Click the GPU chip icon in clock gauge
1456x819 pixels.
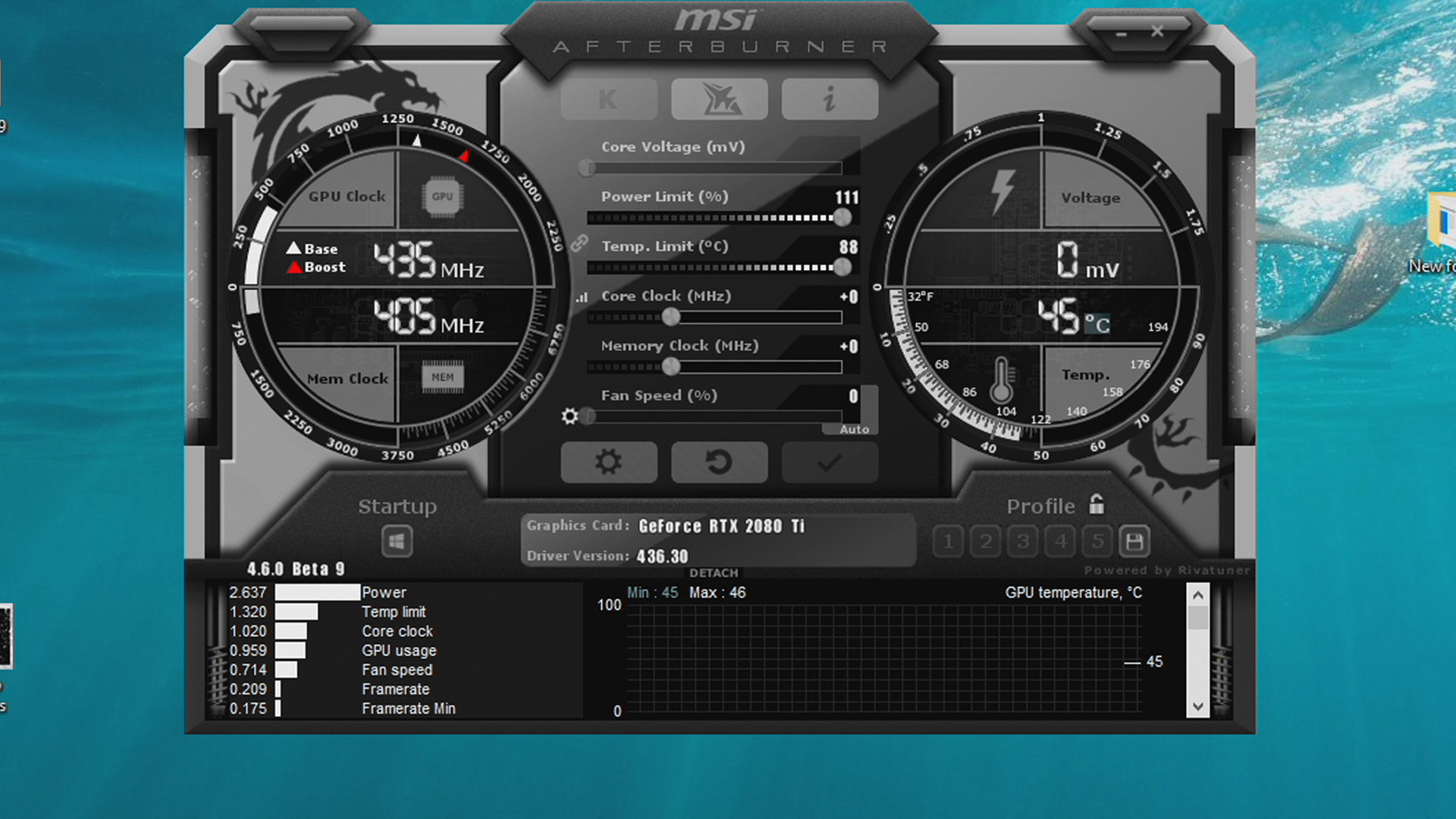pyautogui.click(x=442, y=196)
